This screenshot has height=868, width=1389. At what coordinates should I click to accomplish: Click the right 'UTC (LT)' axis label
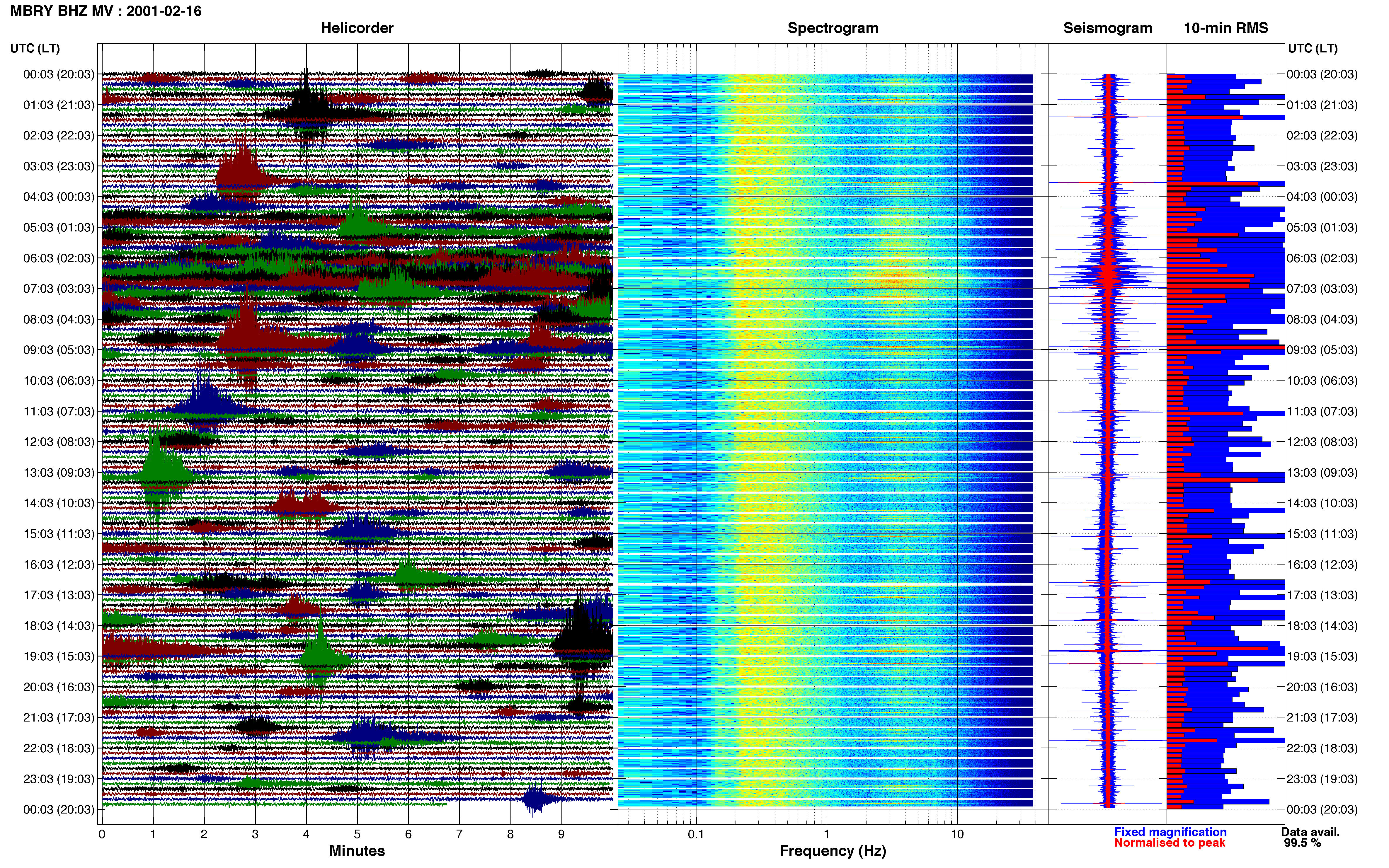click(1313, 48)
